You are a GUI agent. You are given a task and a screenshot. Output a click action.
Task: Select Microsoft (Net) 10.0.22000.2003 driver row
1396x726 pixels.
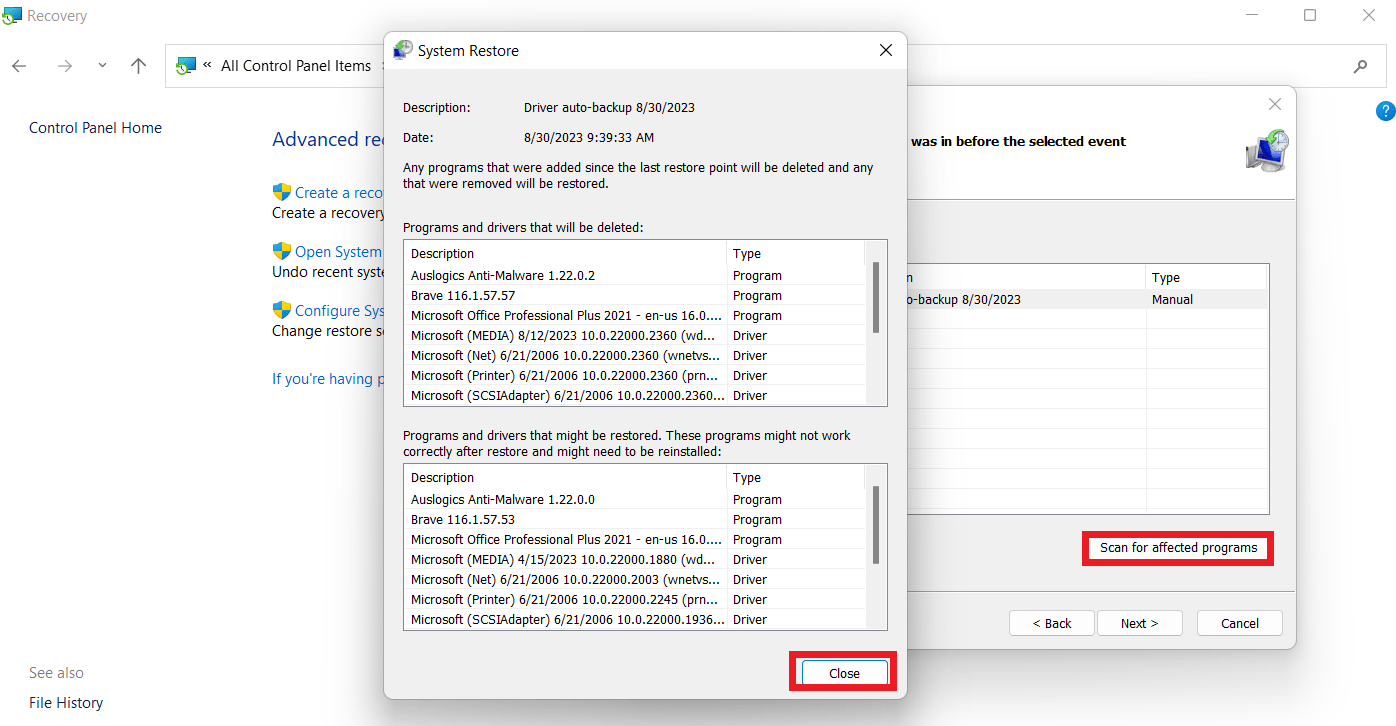[x=635, y=579]
